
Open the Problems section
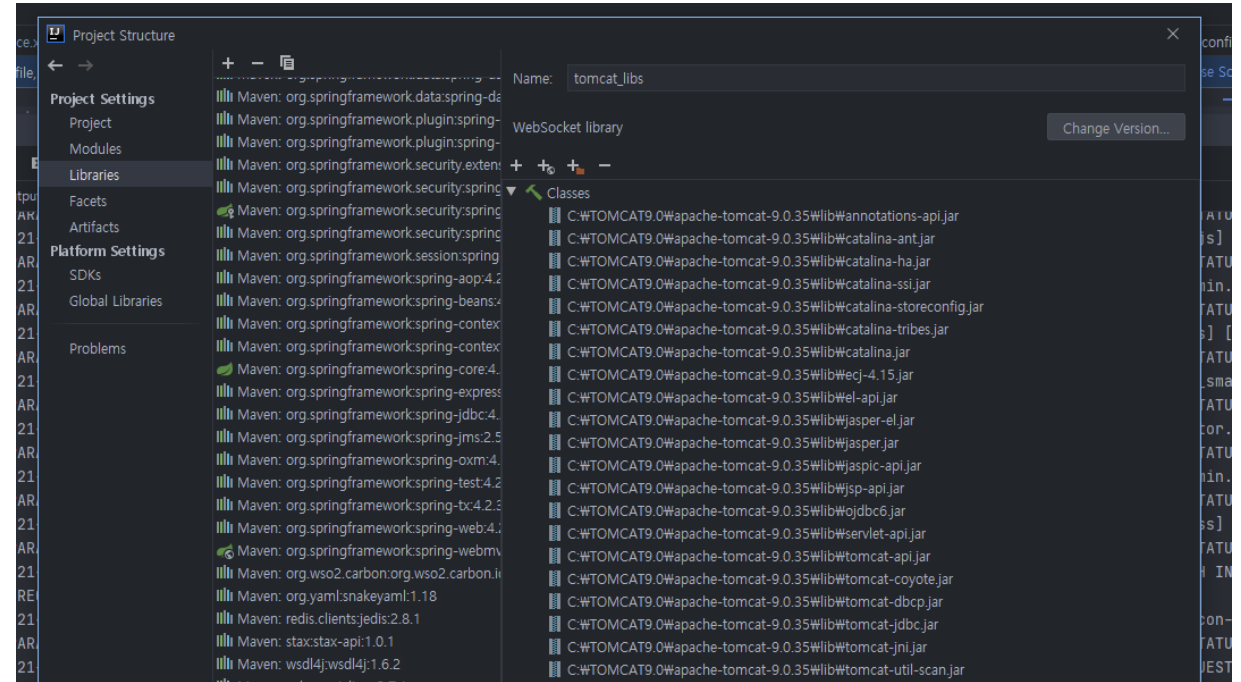[x=97, y=349]
